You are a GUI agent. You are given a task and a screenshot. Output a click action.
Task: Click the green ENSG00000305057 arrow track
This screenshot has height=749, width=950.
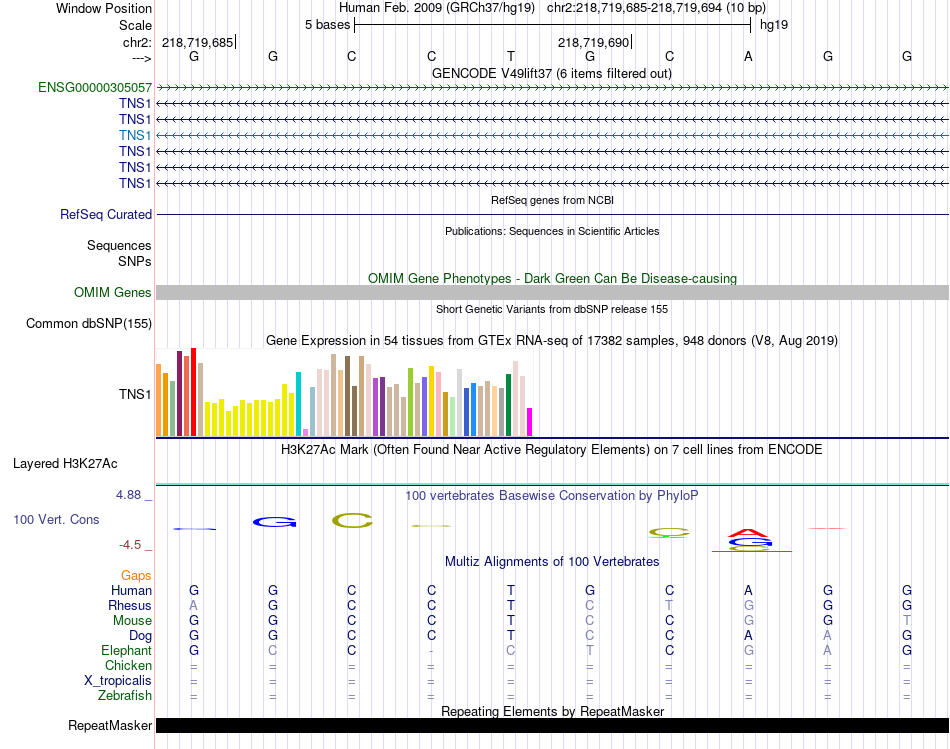[x=552, y=88]
